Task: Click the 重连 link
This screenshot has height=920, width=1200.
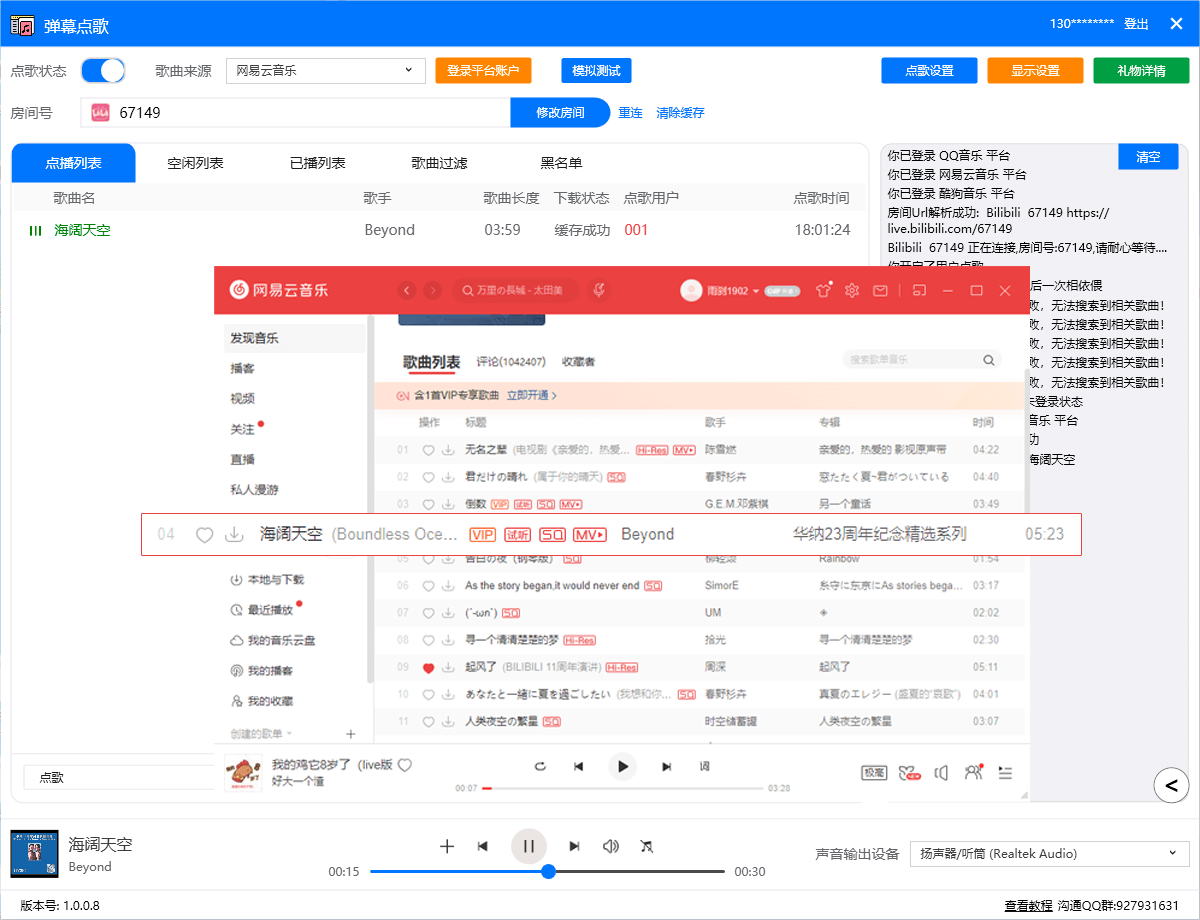Action: (630, 113)
